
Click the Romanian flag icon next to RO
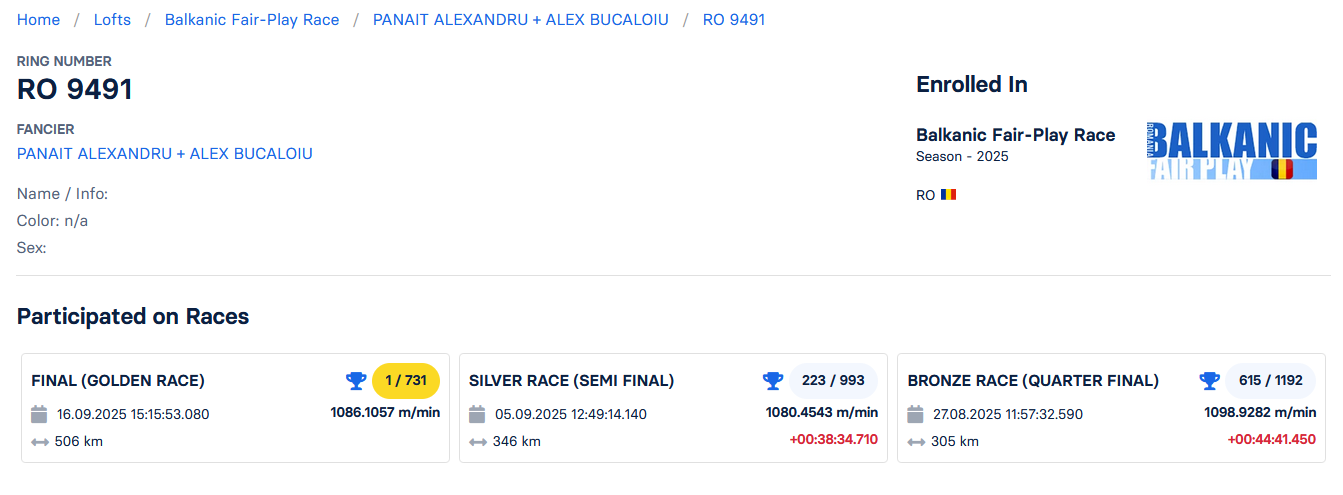point(948,195)
